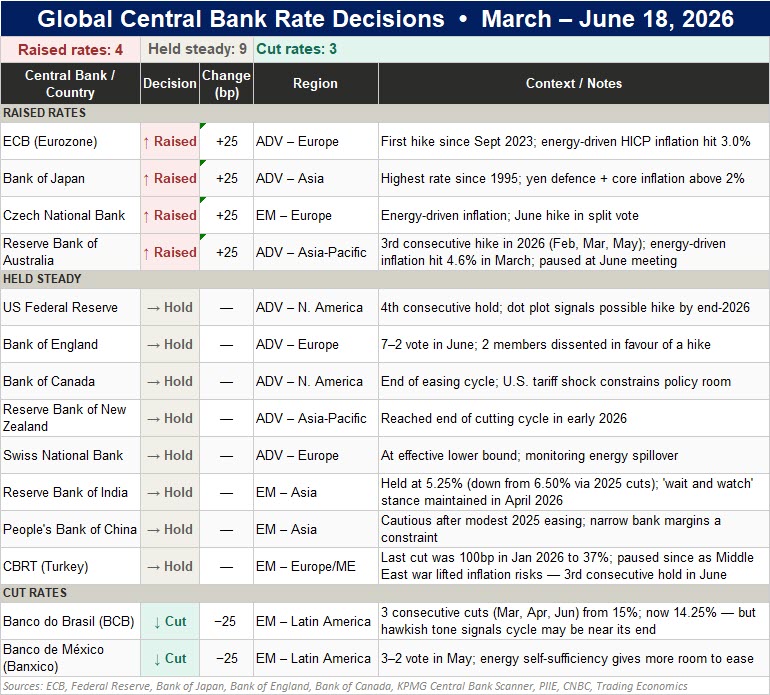
Task: Select the 'Held steady: 9' summary cell
Action: 197,49
